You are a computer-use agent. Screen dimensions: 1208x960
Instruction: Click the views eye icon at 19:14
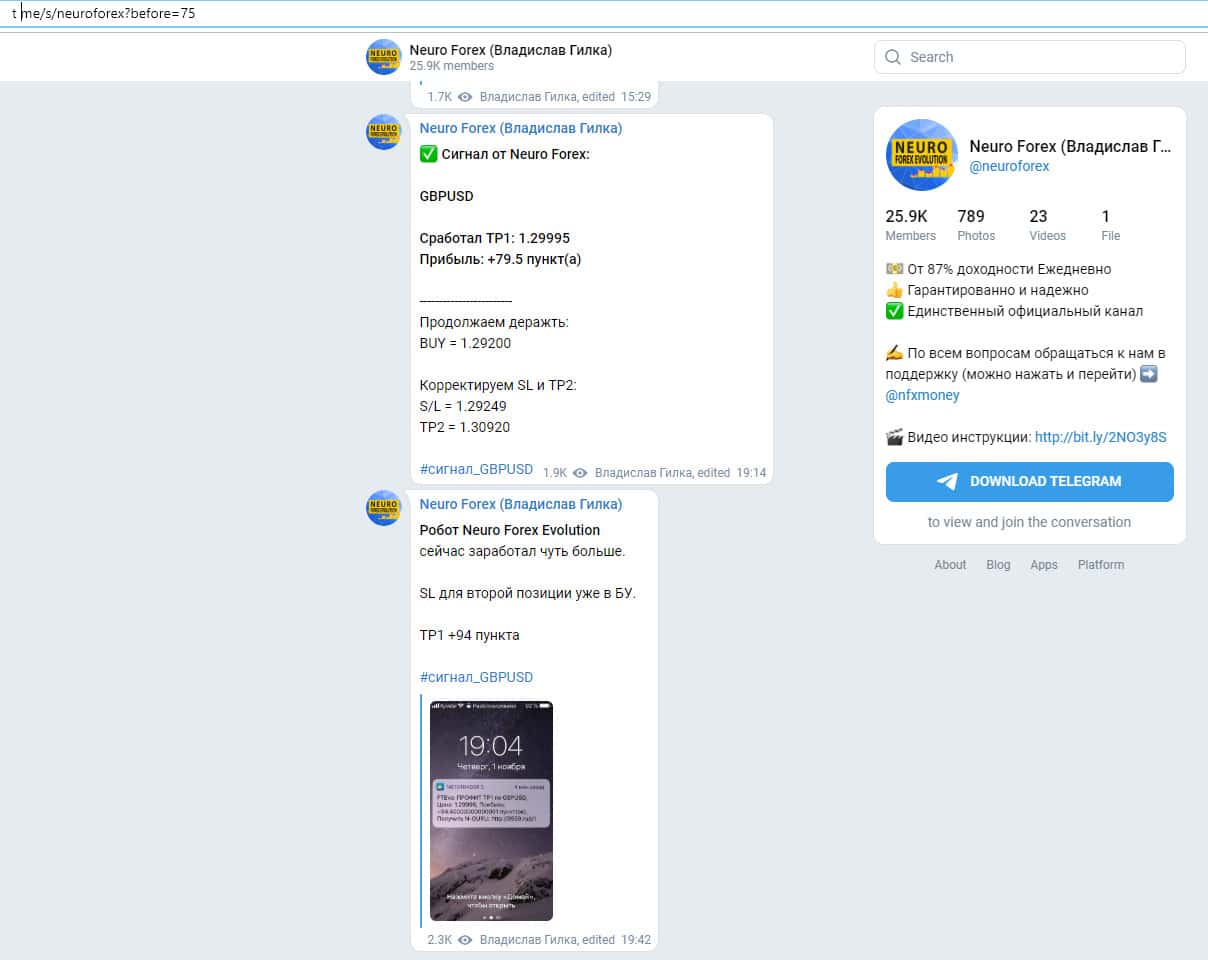pyautogui.click(x=580, y=473)
